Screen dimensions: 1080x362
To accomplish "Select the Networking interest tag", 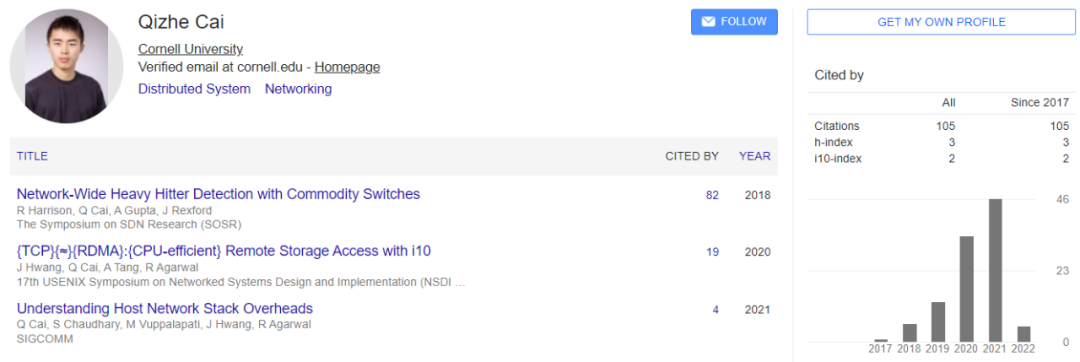I will (x=298, y=89).
